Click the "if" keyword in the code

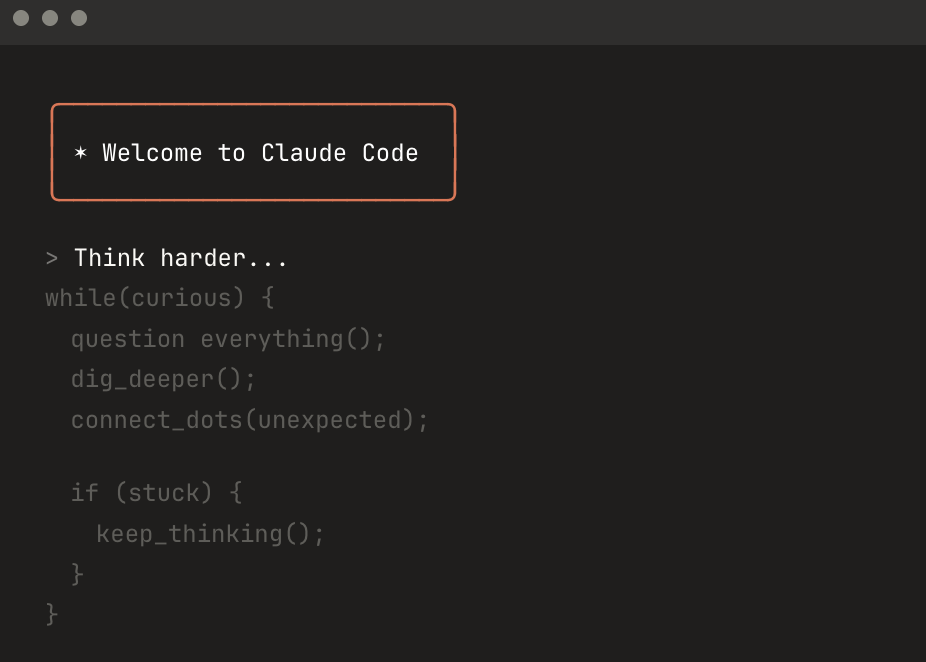point(84,493)
